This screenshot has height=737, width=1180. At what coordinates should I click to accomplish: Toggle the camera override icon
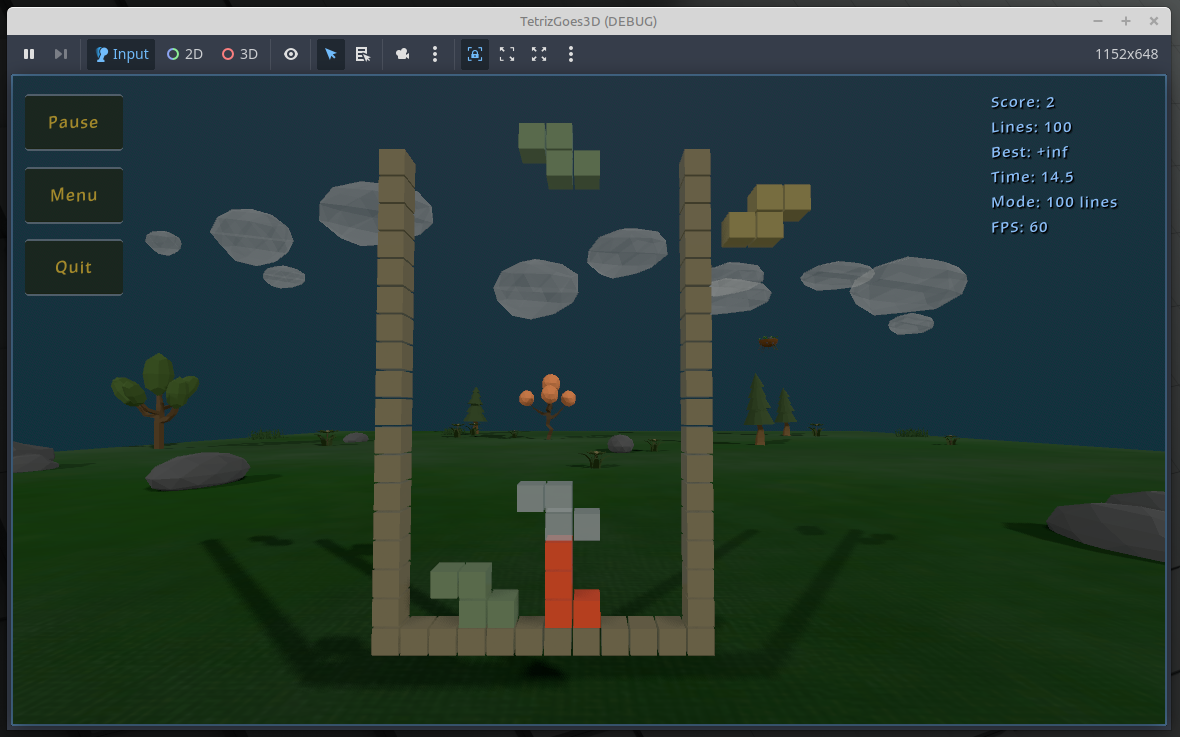(403, 54)
